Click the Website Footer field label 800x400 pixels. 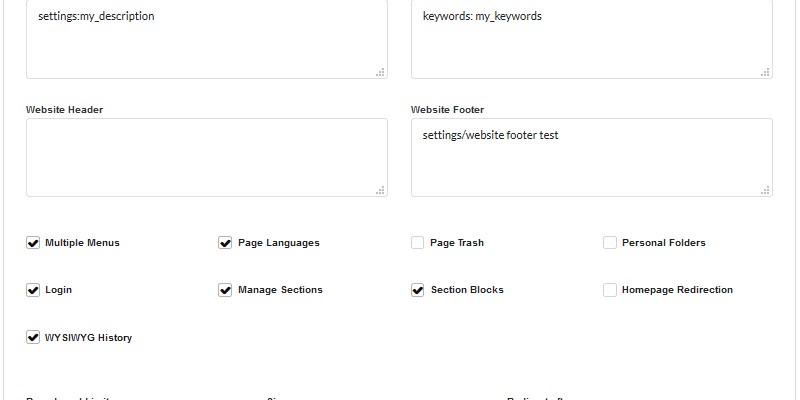[x=447, y=110]
